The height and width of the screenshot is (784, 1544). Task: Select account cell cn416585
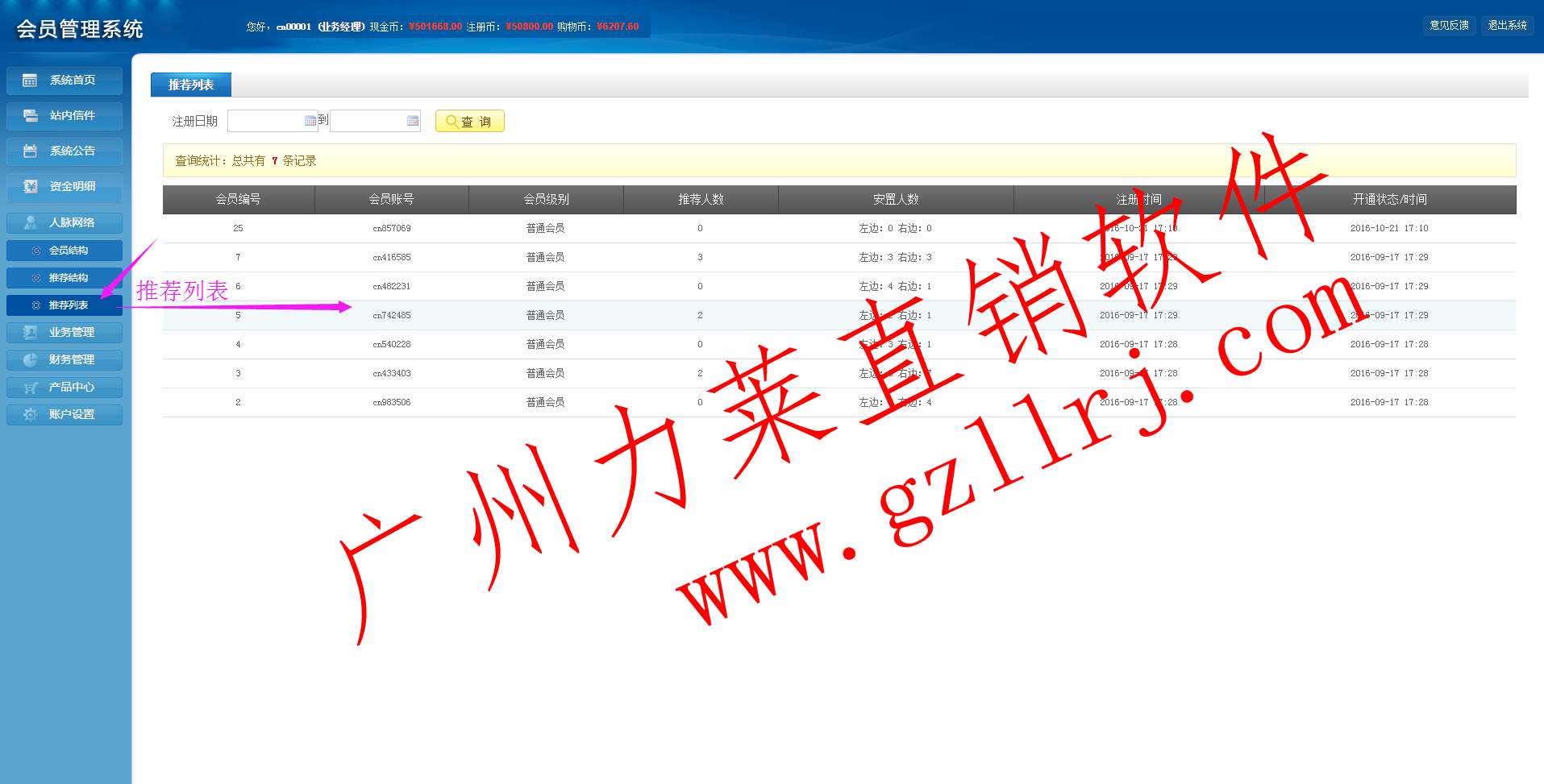392,258
